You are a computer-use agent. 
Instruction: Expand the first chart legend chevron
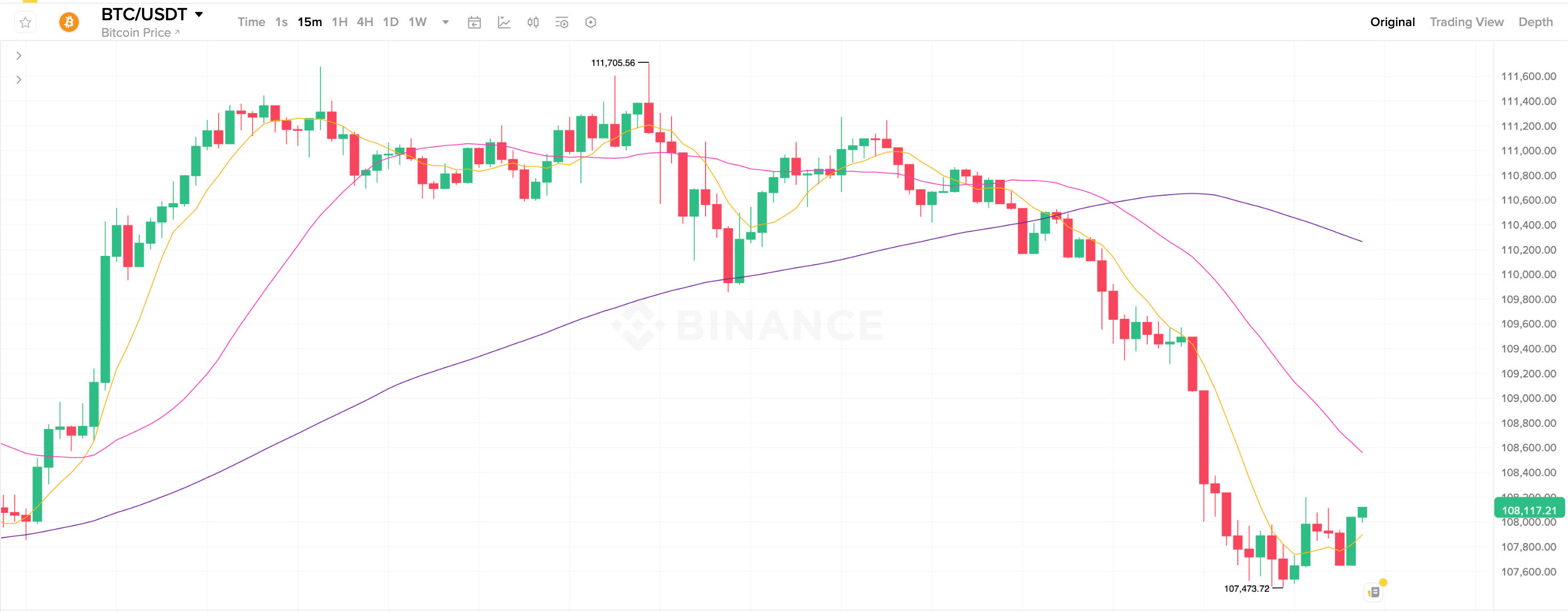click(x=19, y=56)
